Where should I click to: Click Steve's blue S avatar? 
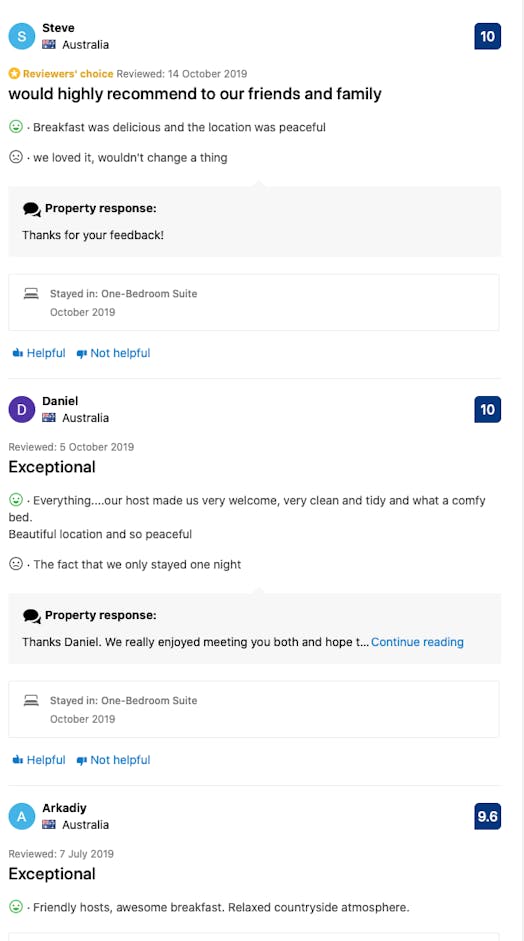click(x=22, y=36)
